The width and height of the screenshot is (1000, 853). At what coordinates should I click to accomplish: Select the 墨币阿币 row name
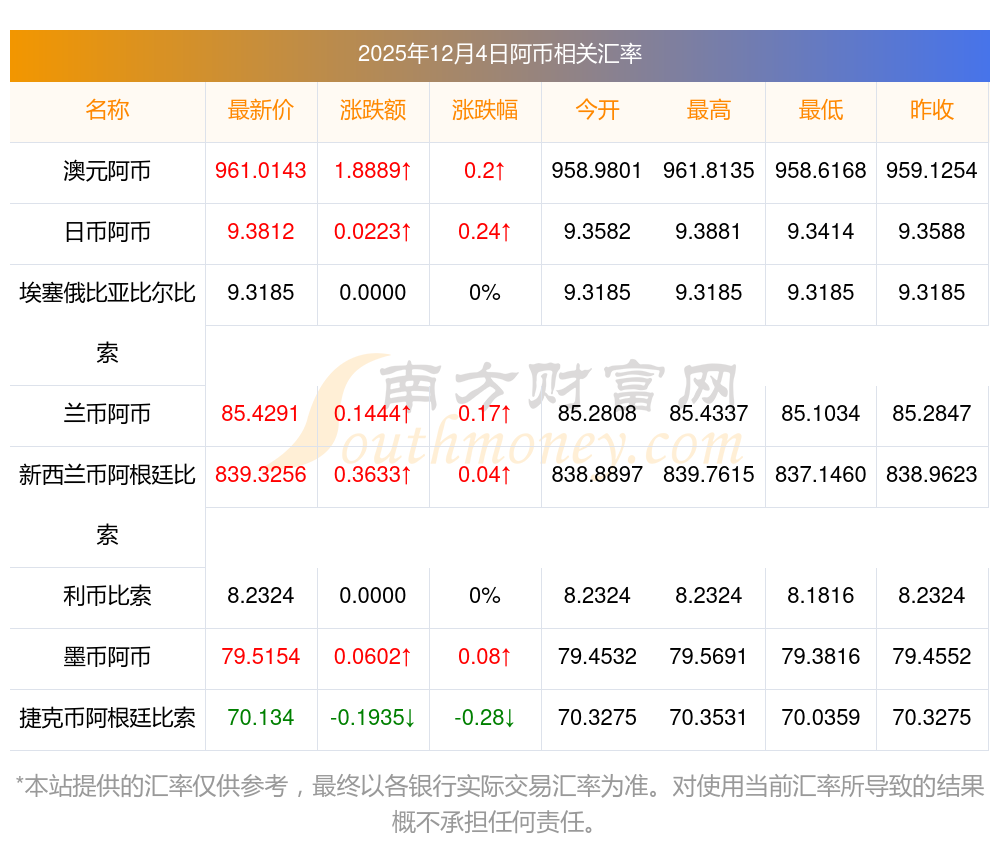(107, 657)
